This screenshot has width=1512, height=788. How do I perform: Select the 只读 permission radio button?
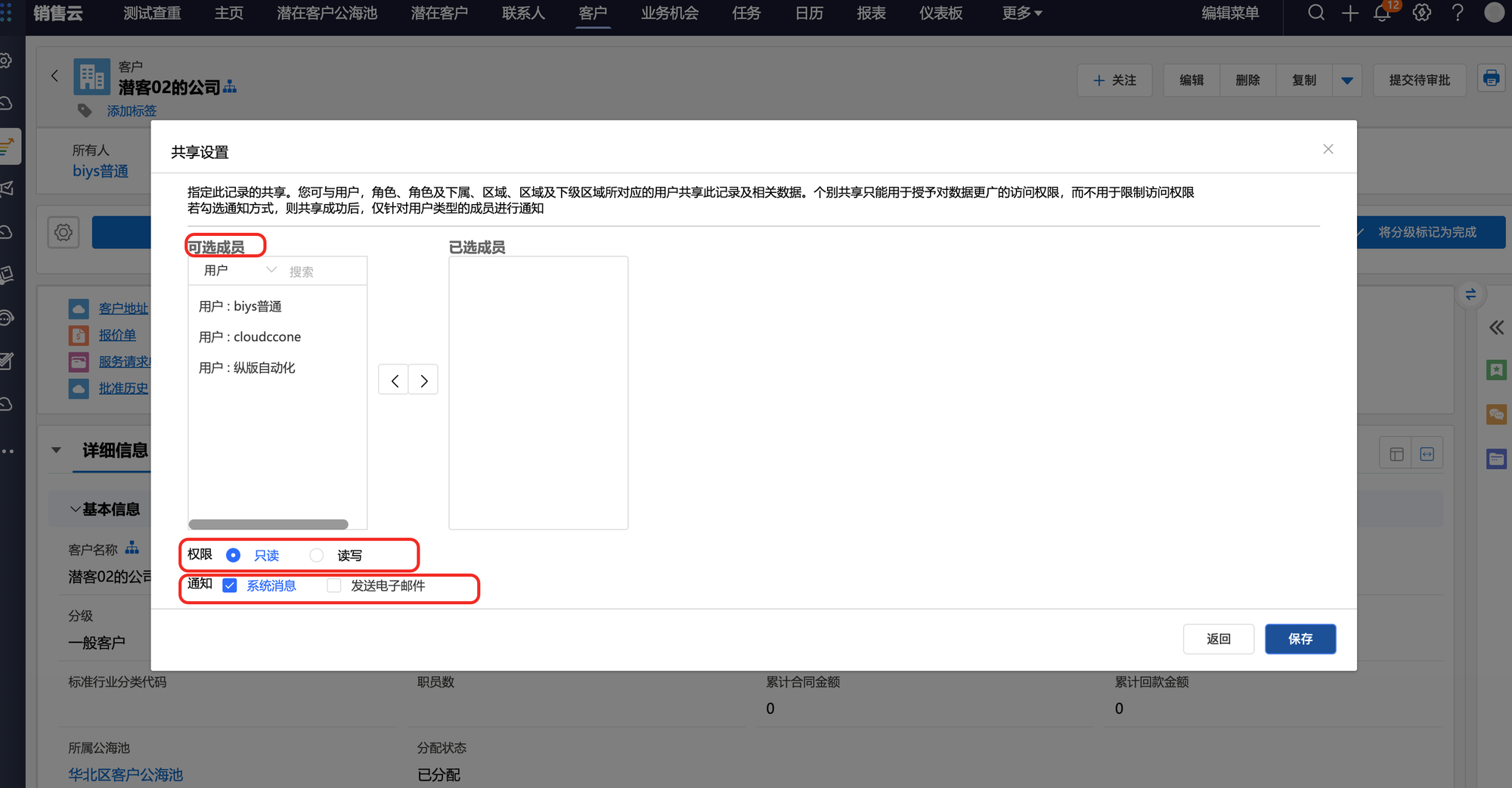point(234,555)
